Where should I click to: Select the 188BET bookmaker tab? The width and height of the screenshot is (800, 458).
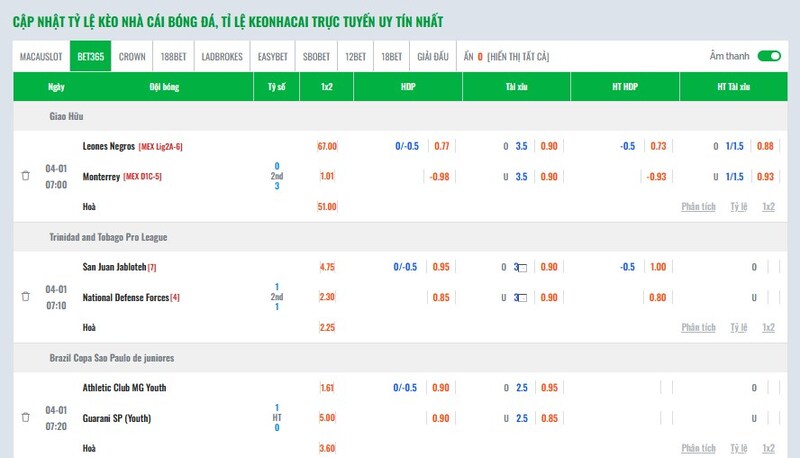pyautogui.click(x=173, y=57)
